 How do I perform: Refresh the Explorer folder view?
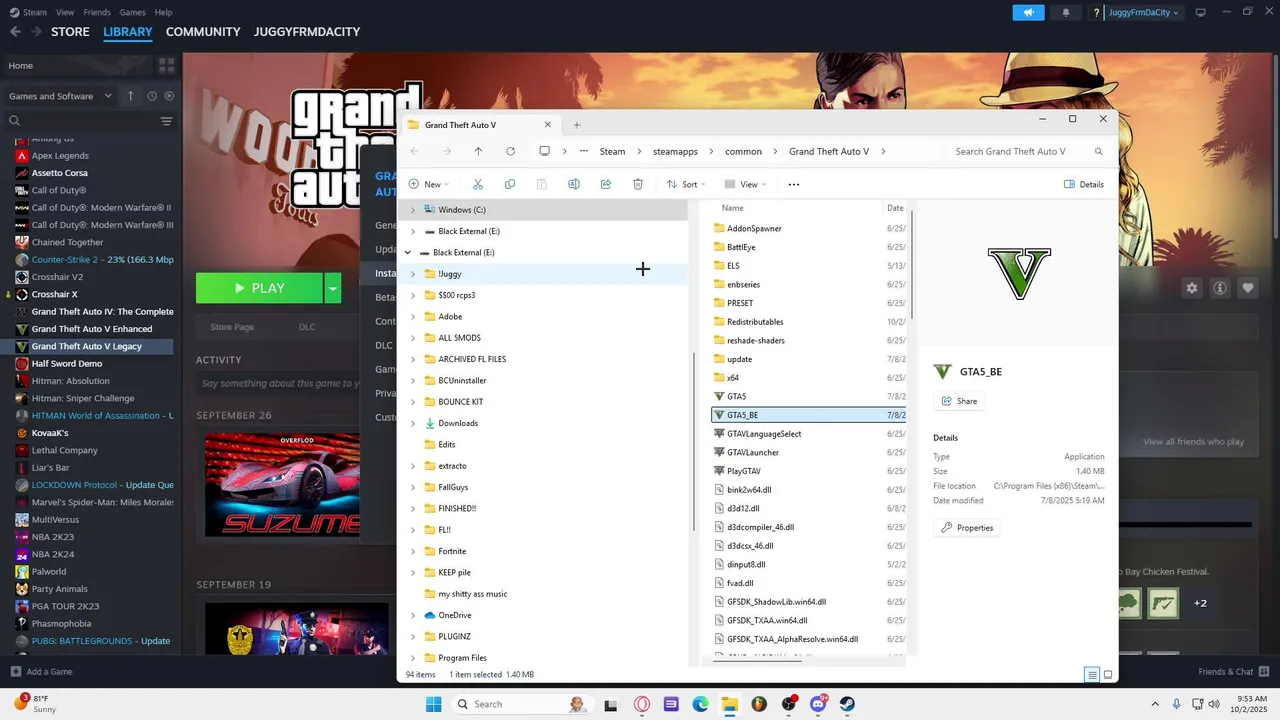(510, 151)
